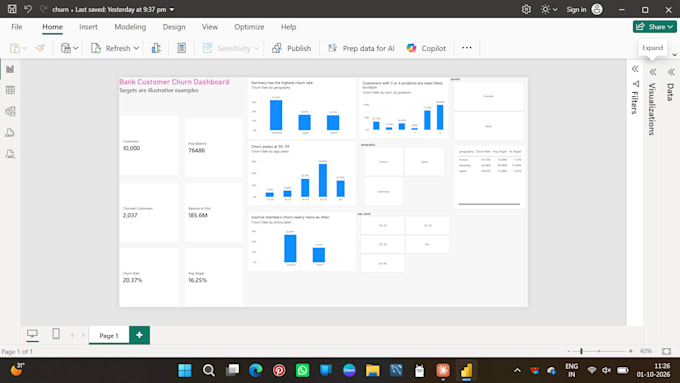Select desktop layout icon at the bottom
Image resolution: width=680 pixels, height=383 pixels.
[32, 334]
